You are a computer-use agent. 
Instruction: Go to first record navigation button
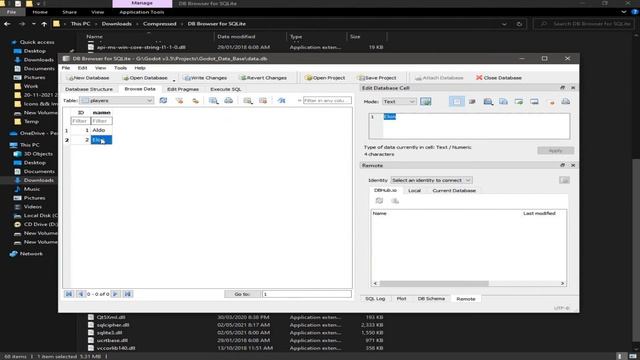point(69,294)
